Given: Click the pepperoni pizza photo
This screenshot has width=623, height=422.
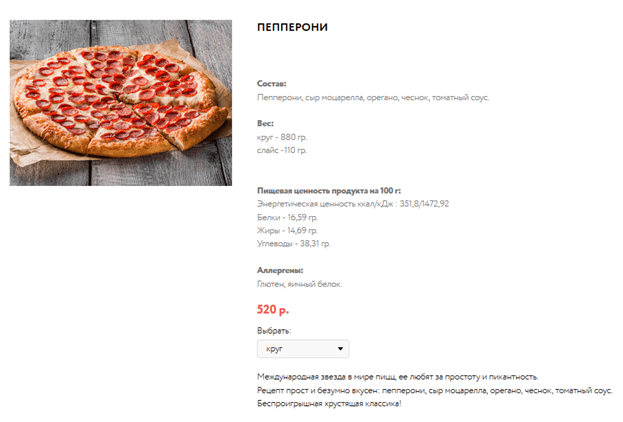Looking at the screenshot, I should tap(121, 103).
